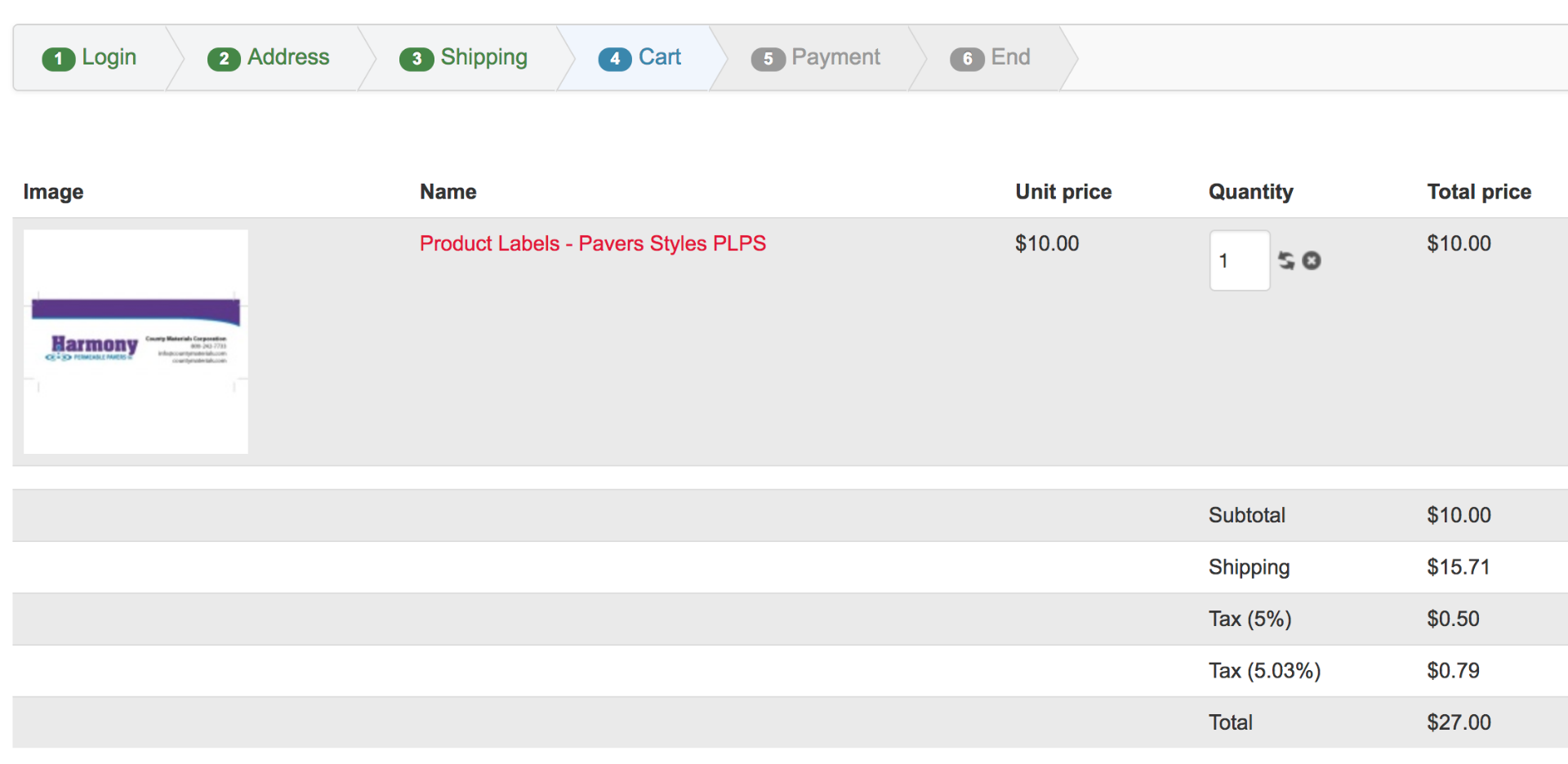The height and width of the screenshot is (764, 1568).
Task: Click the step 1 Login badge
Action: point(59,59)
